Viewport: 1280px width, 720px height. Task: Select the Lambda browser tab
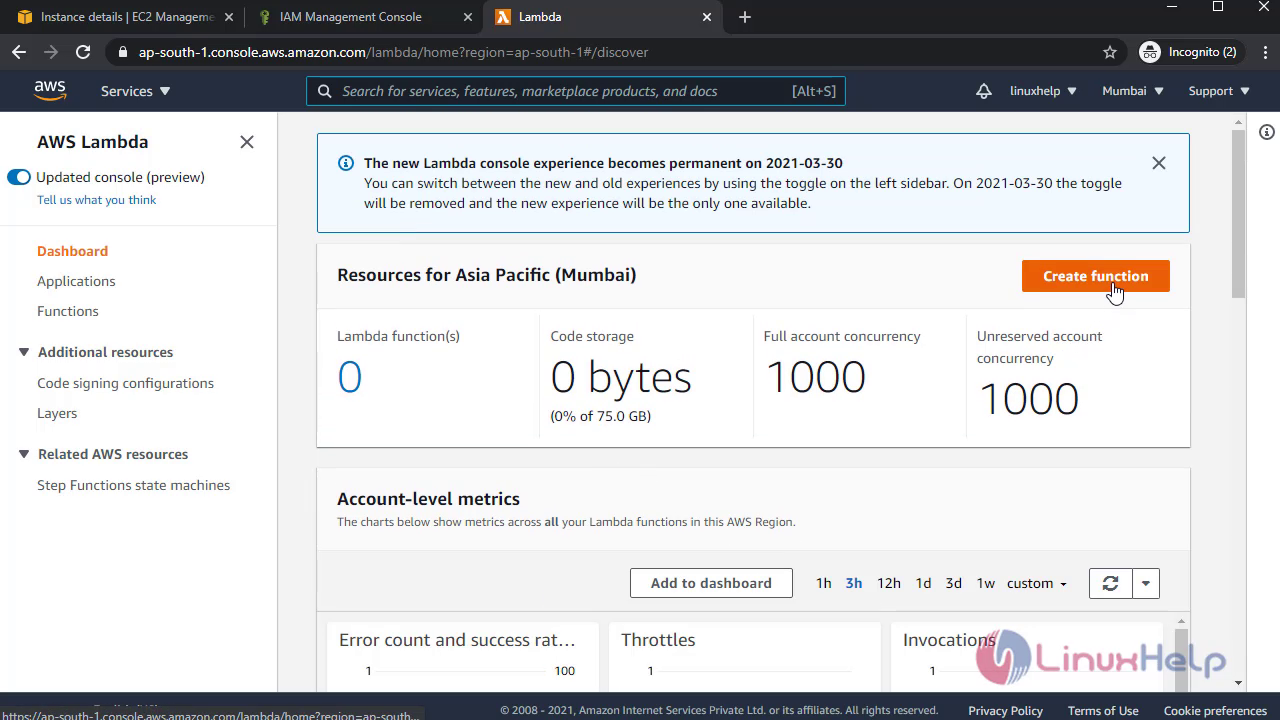point(603,17)
